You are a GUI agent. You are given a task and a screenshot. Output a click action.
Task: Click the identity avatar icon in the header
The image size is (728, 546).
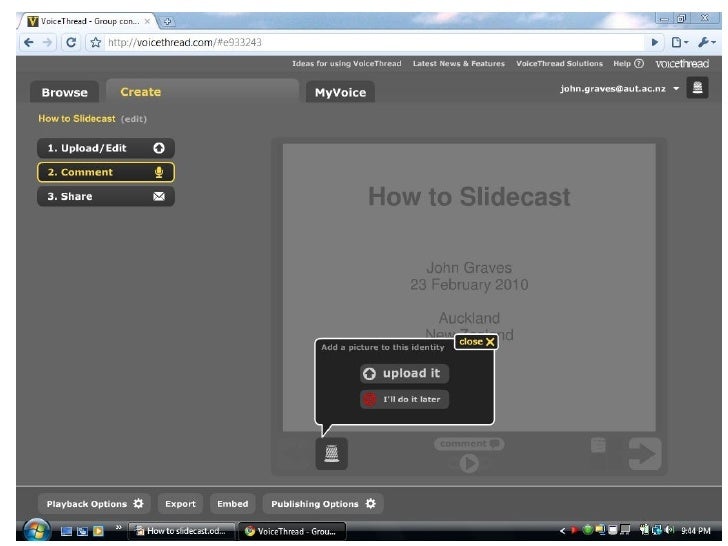pyautogui.click(x=697, y=88)
